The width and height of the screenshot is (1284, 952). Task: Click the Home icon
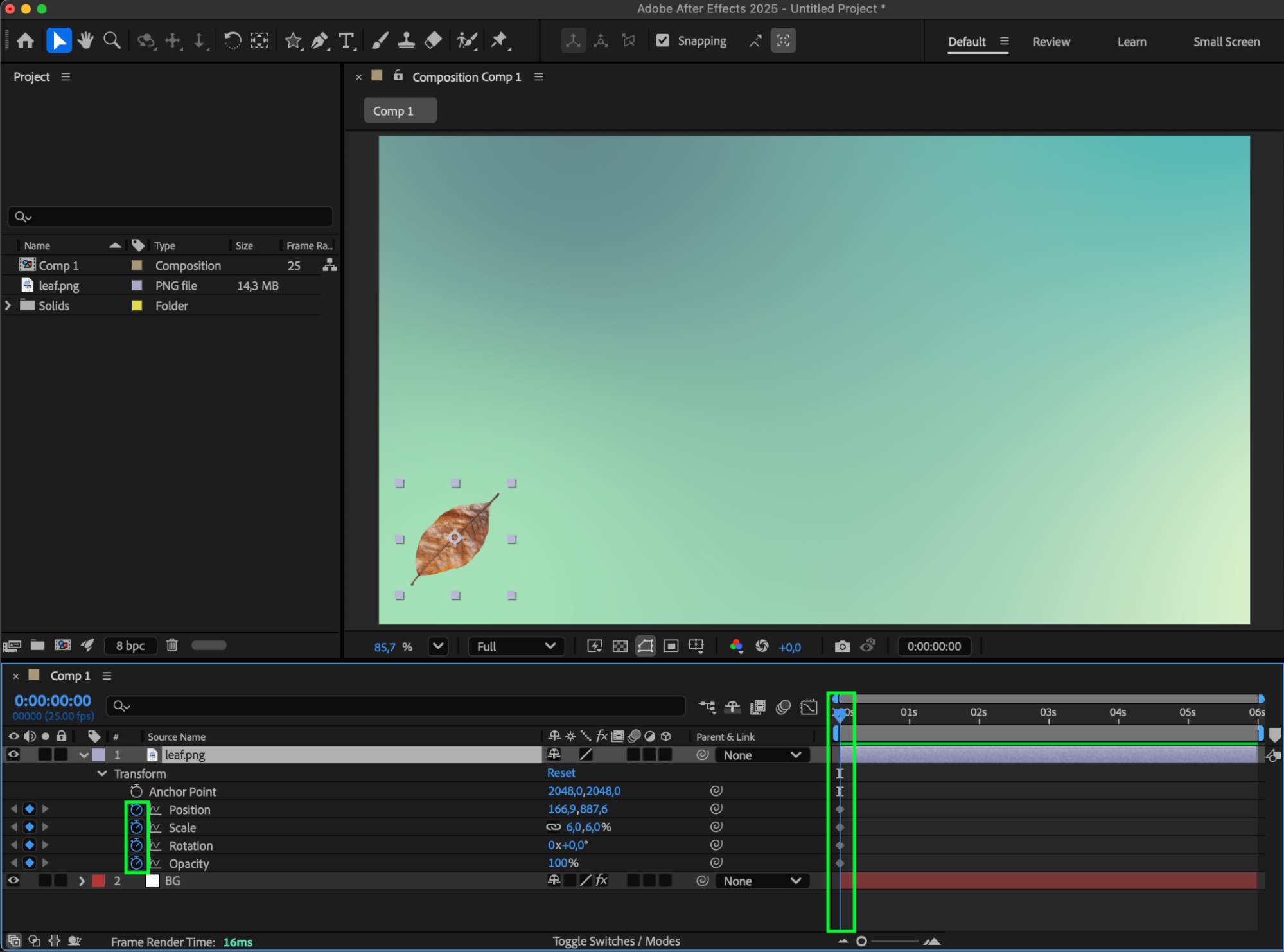pos(26,41)
